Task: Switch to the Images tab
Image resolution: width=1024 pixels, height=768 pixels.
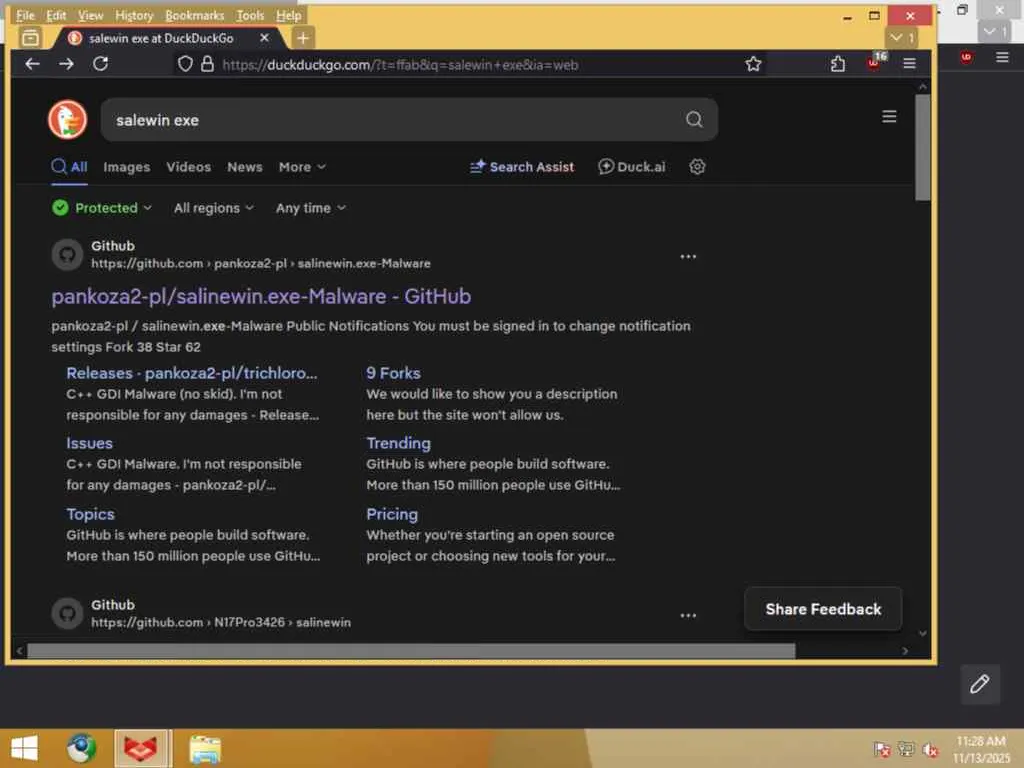Action: pyautogui.click(x=127, y=167)
